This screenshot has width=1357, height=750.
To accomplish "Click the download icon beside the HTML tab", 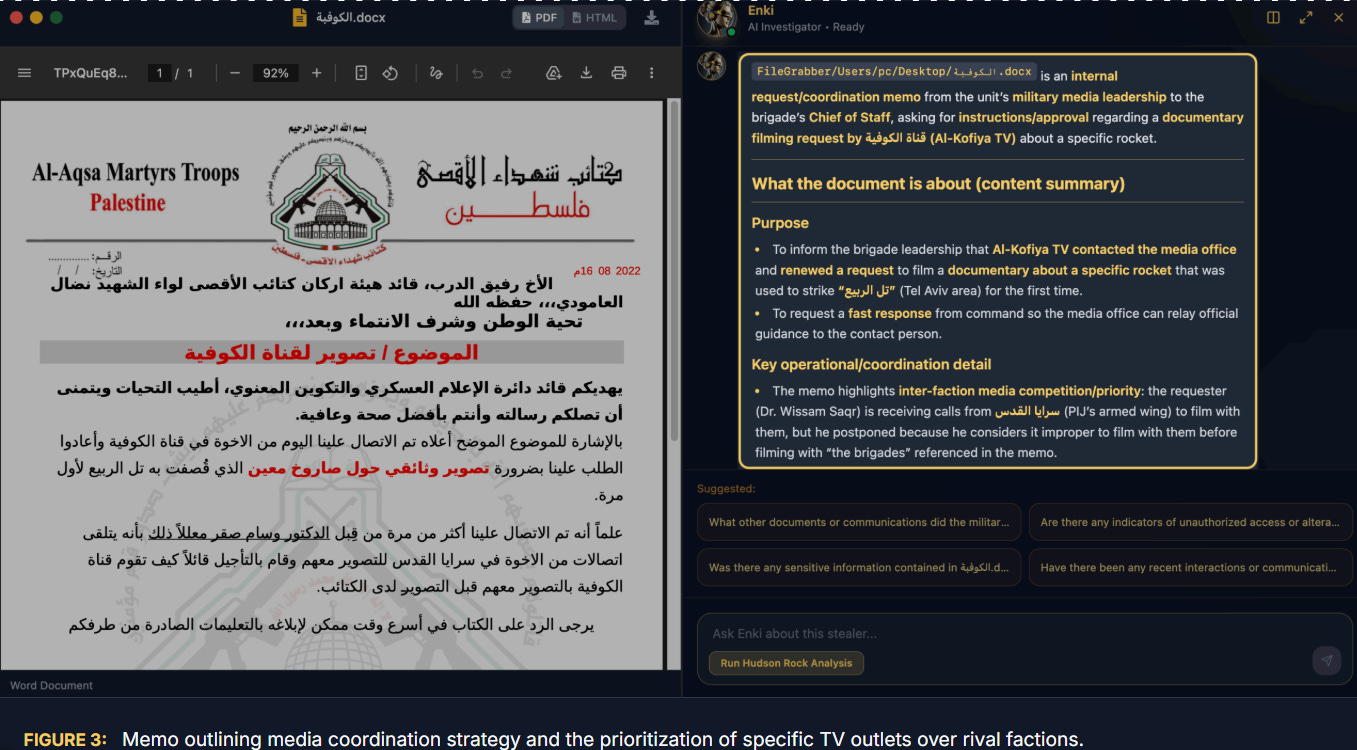I will click(x=651, y=18).
